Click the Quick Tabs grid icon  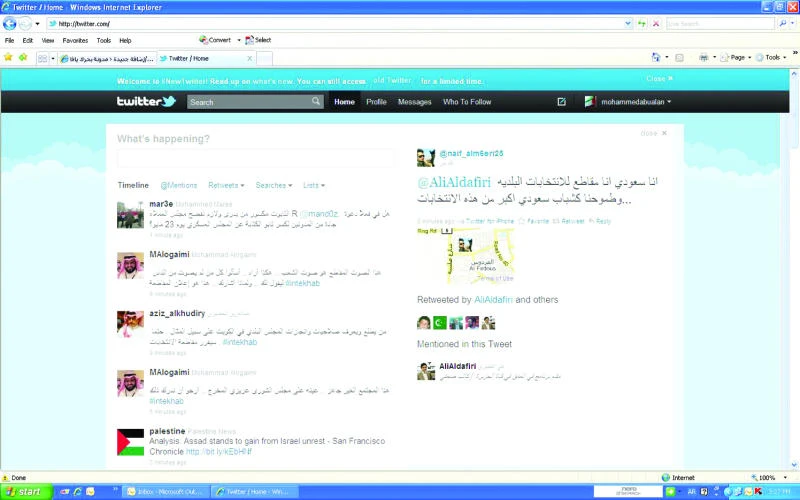coord(42,59)
